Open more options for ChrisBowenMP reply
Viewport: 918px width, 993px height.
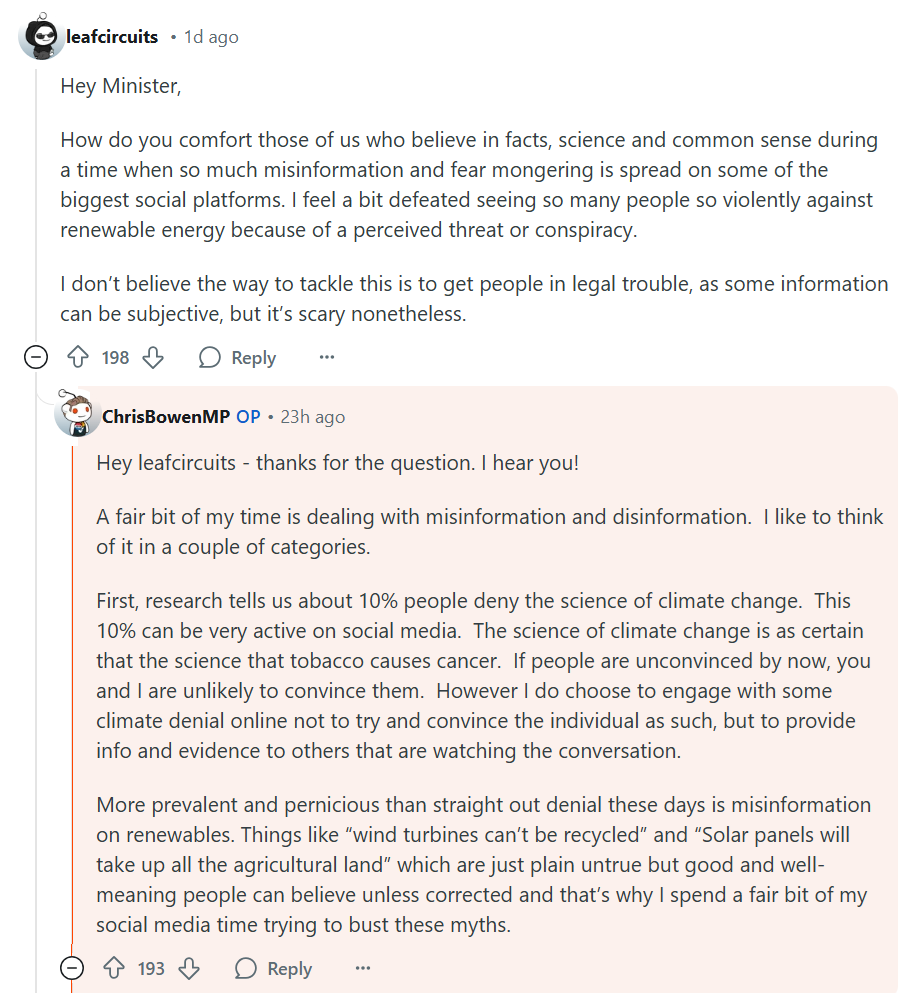point(363,968)
